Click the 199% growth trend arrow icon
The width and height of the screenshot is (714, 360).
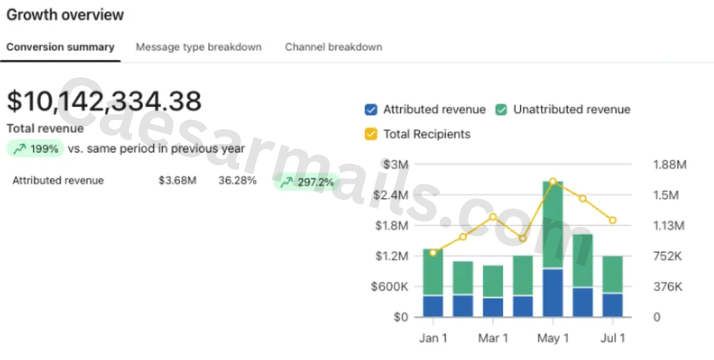click(20, 149)
